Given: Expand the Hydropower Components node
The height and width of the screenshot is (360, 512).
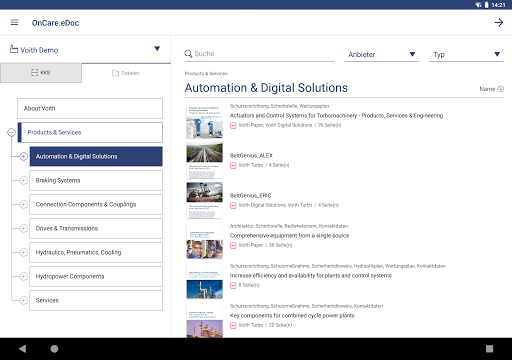Looking at the screenshot, I should pyautogui.click(x=23, y=276).
